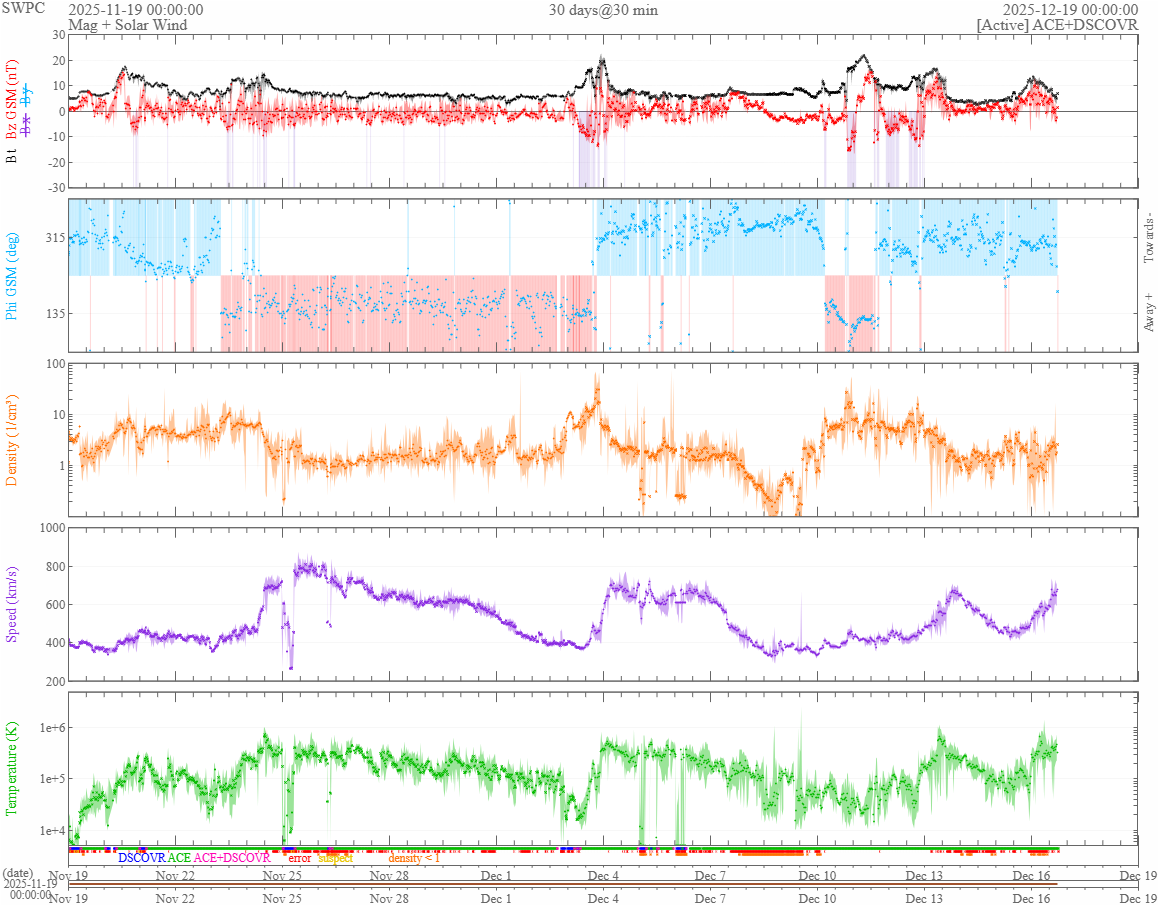
Task: Click the start date 2025-11-19 00:00:00 header
Action: pyautogui.click(x=135, y=10)
